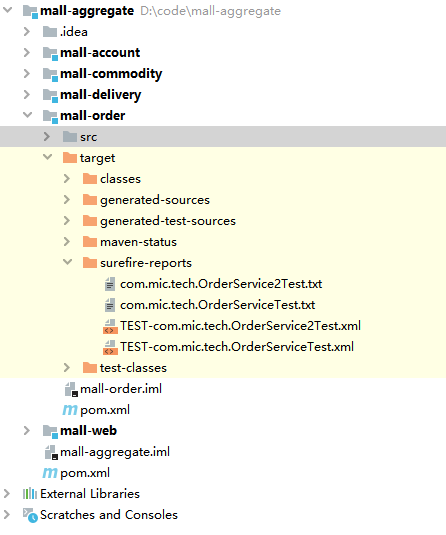Click the mall-web module icon
446x535 pixels.
[x=50, y=432]
